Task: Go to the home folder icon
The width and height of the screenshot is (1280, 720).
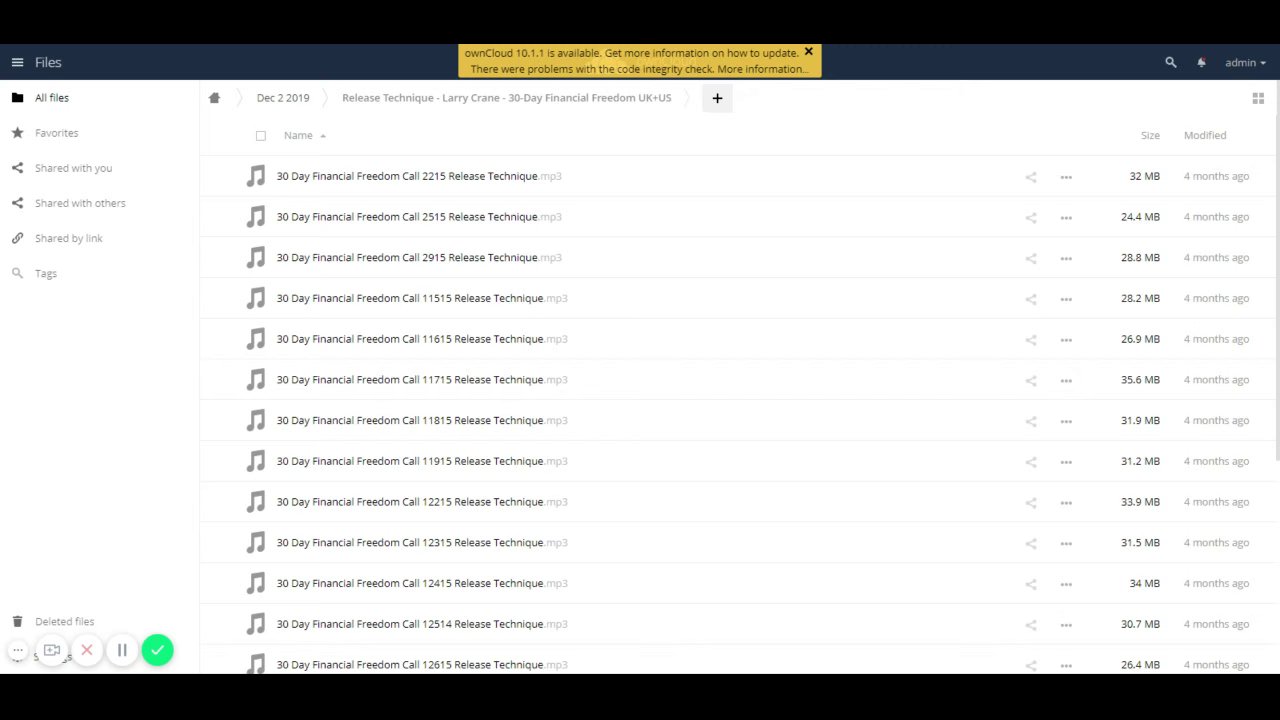Action: point(214,98)
